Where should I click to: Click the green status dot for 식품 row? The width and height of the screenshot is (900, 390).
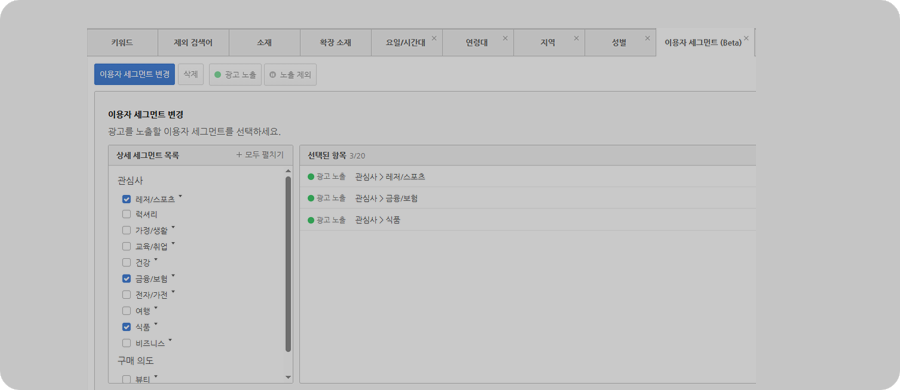tap(311, 220)
